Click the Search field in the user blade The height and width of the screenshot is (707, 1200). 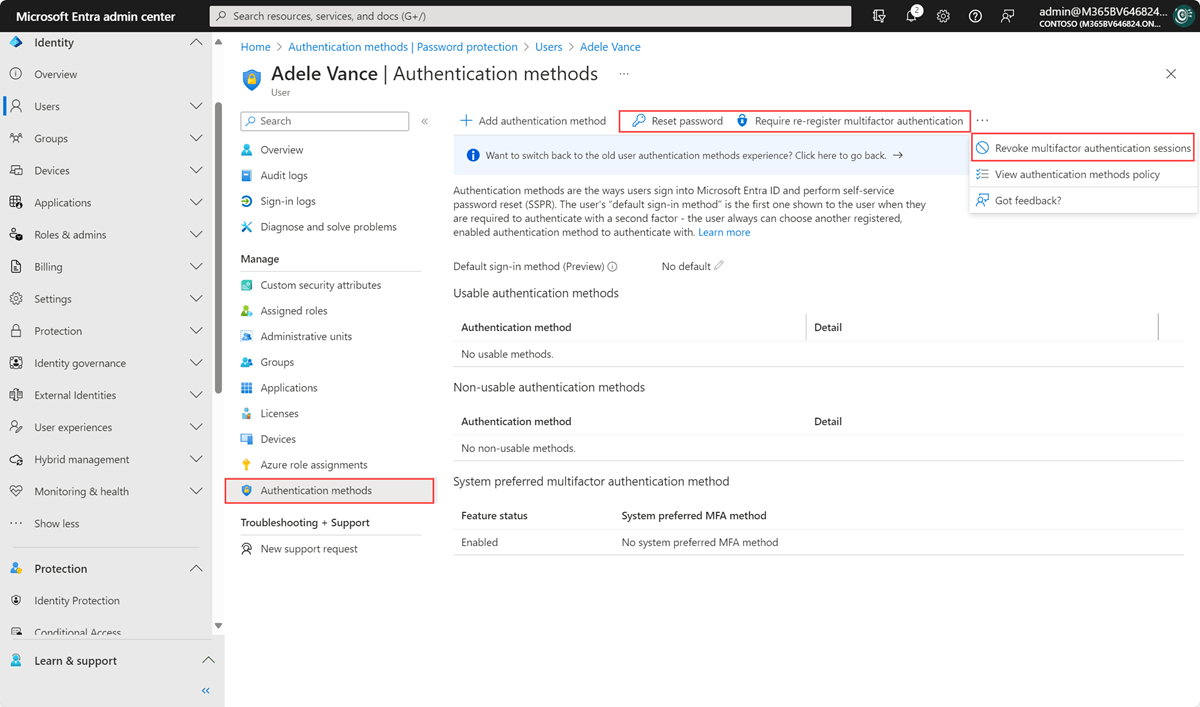click(x=324, y=120)
